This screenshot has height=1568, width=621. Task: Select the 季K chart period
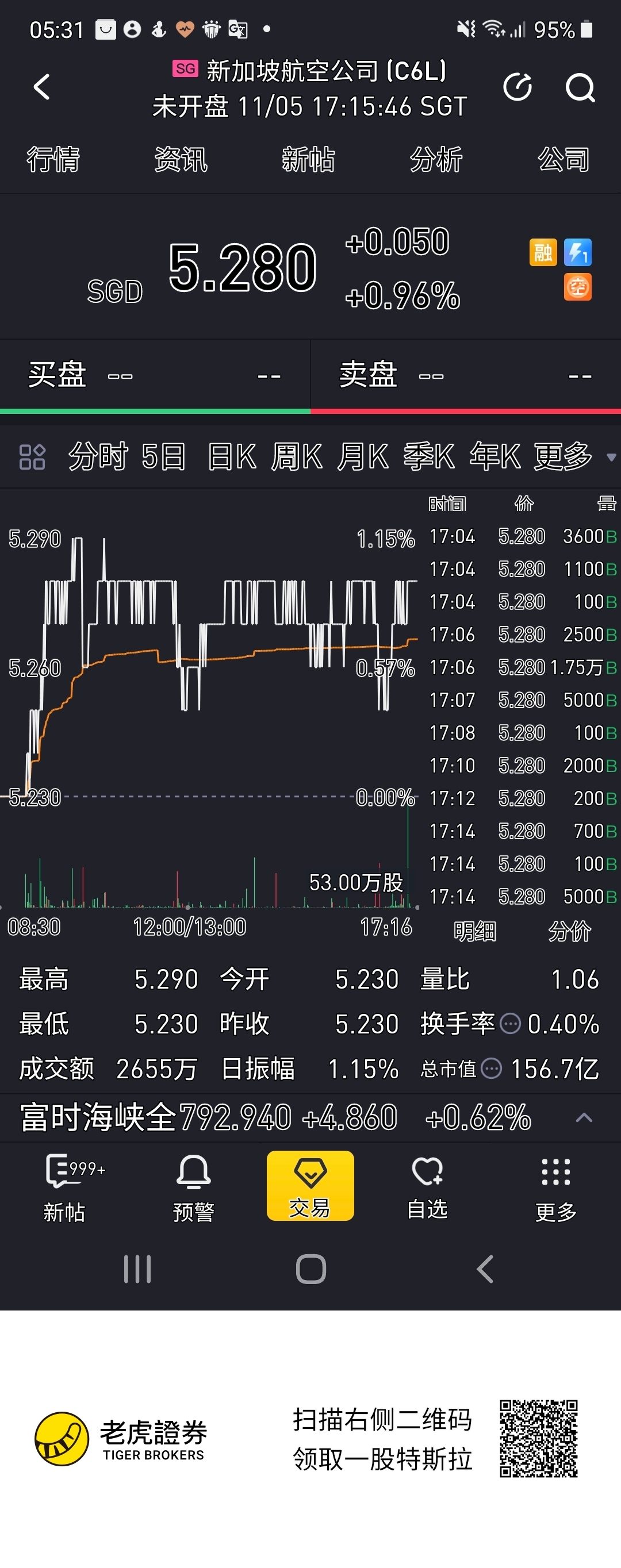428,456
